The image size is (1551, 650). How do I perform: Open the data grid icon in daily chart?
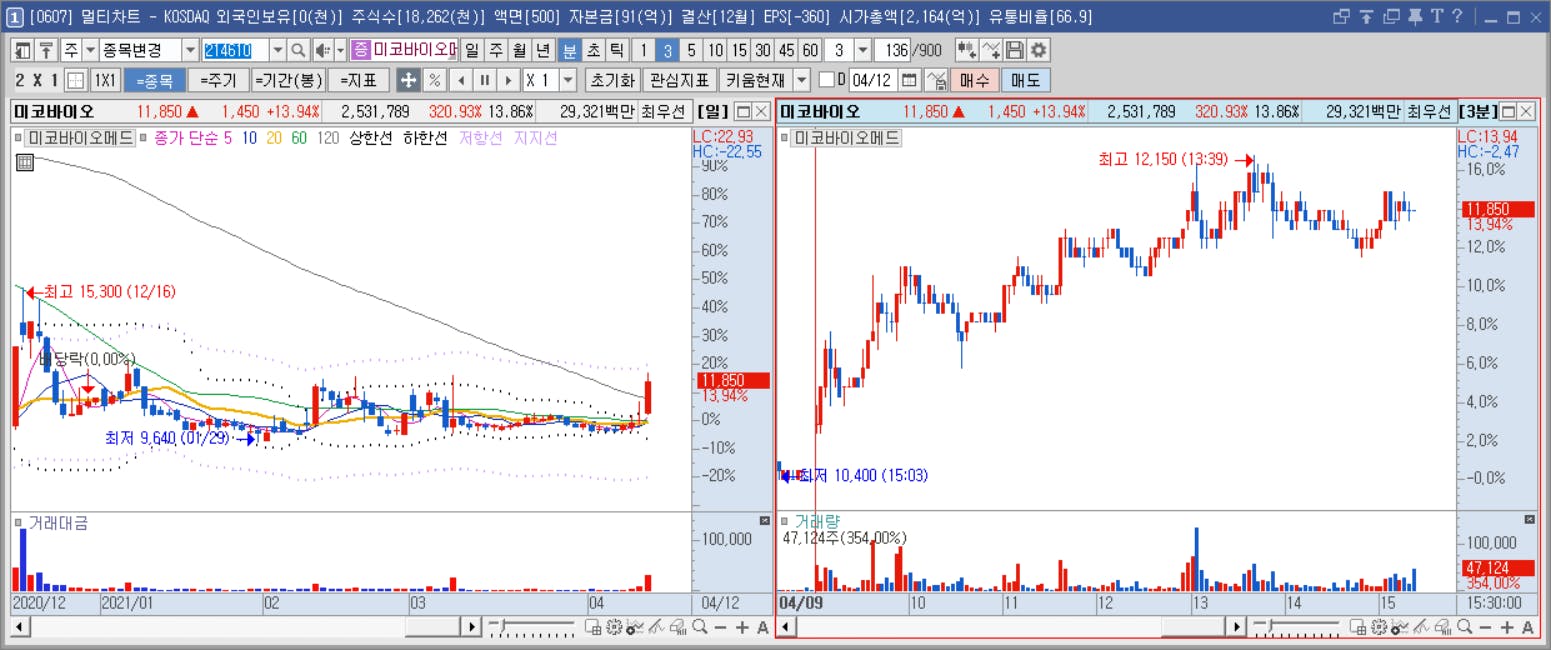tap(24, 162)
